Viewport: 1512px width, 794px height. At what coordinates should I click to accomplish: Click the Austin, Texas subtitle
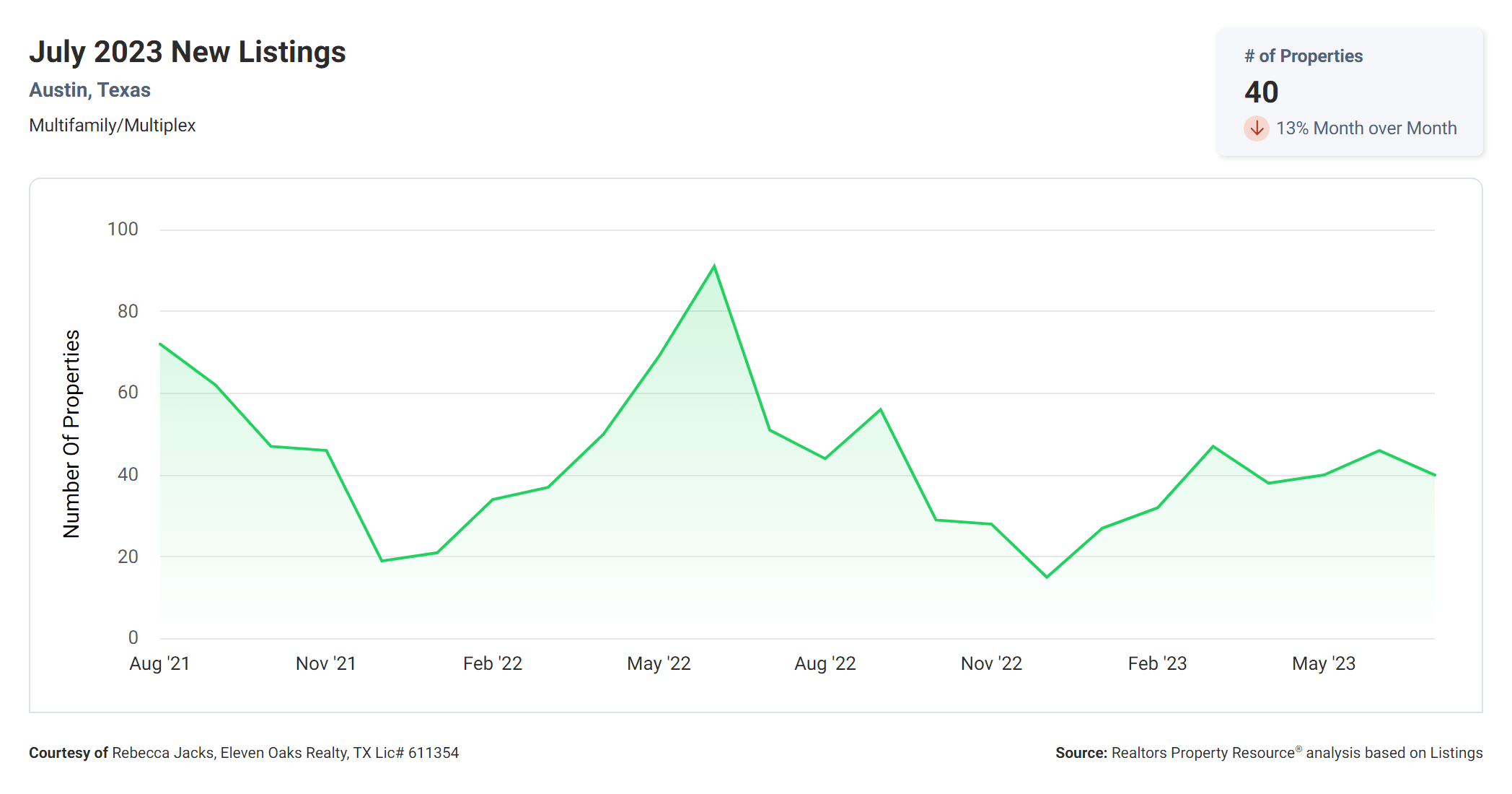point(89,90)
